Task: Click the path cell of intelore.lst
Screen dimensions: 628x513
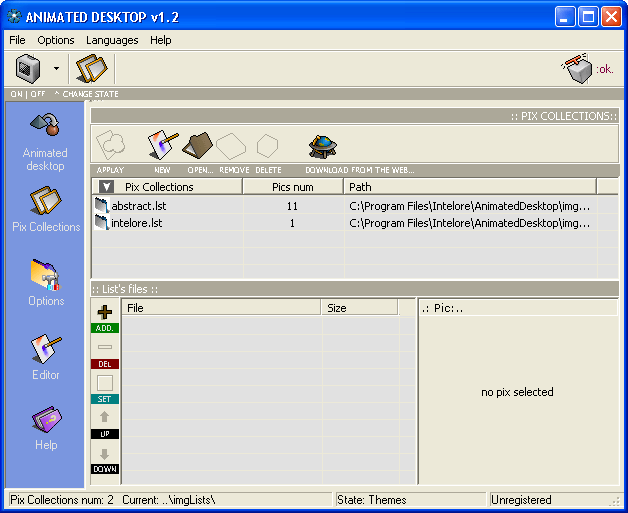Action: [x=469, y=223]
